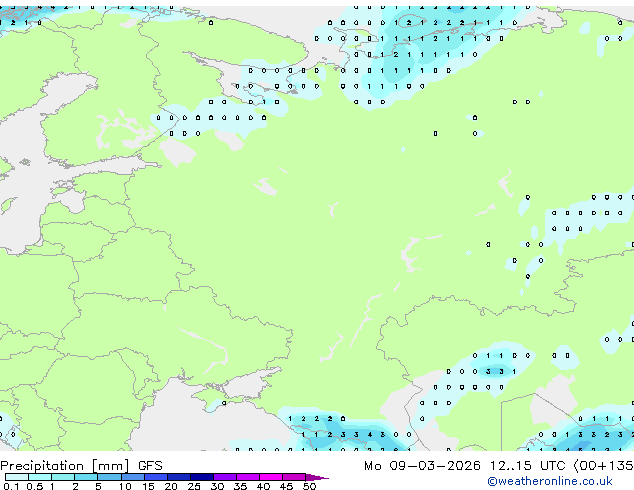Screen dimensions: 634x490
Task: Click the legend label '0.1'
Action: [11, 486]
